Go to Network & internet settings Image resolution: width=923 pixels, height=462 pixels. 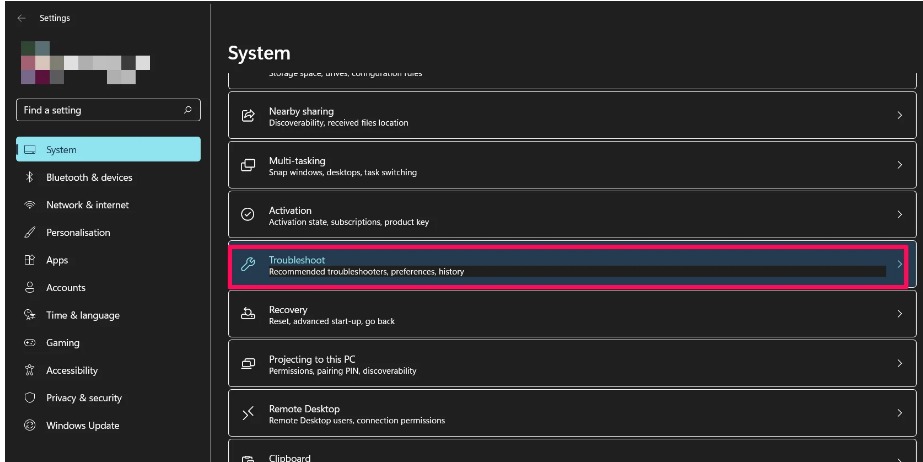(87, 205)
